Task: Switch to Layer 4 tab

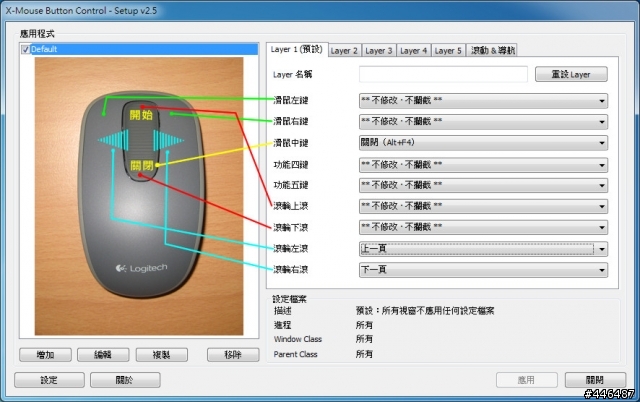Action: tap(413, 51)
